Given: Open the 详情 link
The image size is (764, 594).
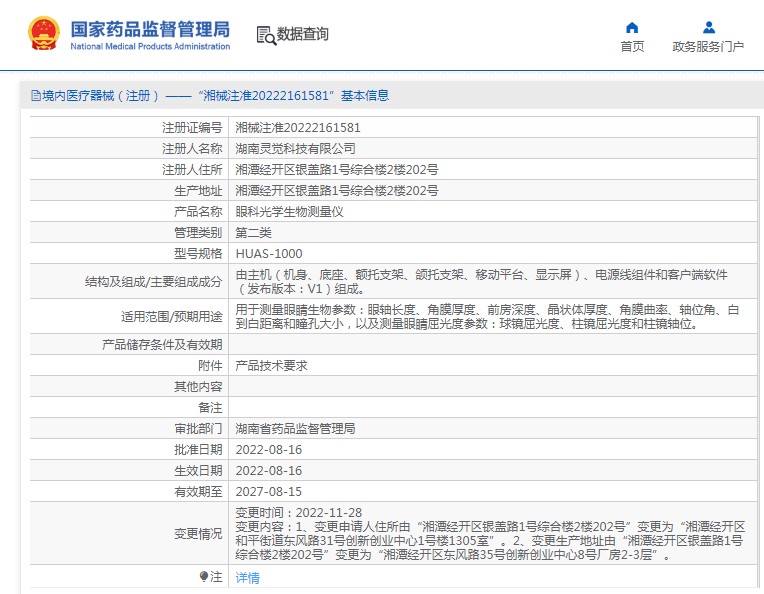Looking at the screenshot, I should (x=248, y=578).
